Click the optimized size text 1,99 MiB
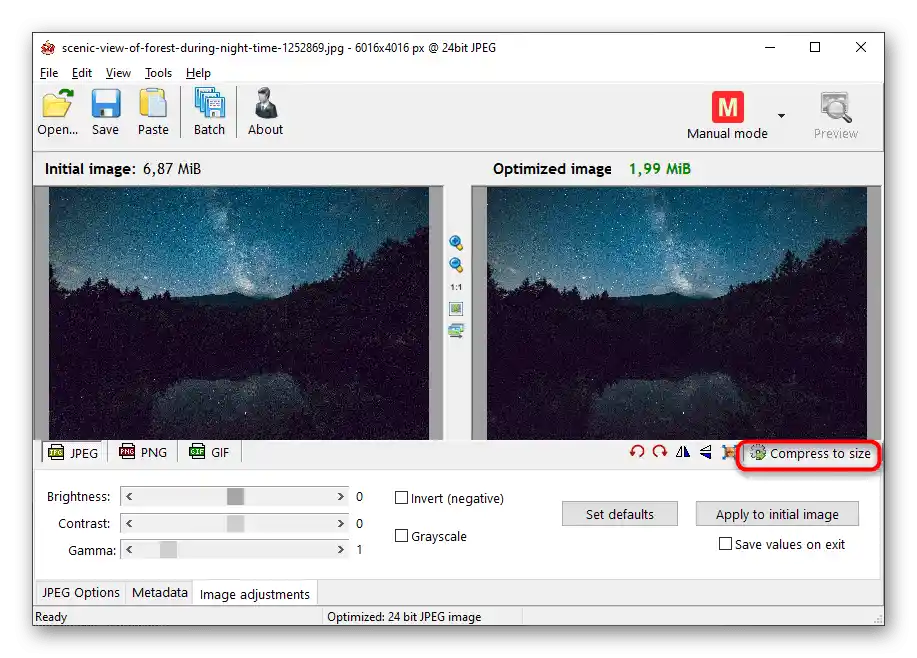 click(660, 169)
